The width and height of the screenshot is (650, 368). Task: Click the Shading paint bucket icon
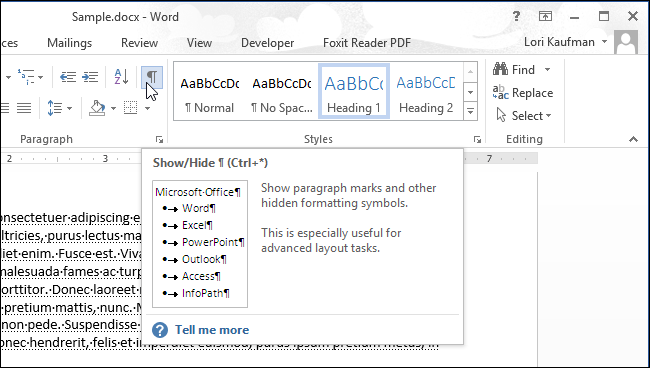[97, 109]
